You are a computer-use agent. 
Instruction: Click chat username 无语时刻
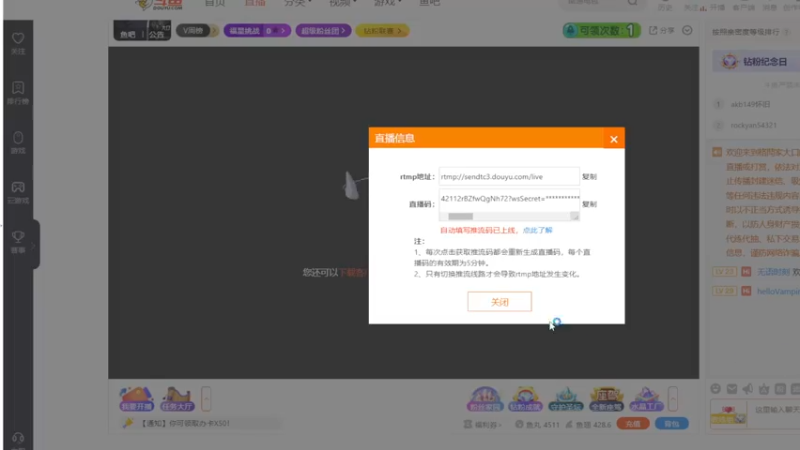(x=773, y=272)
